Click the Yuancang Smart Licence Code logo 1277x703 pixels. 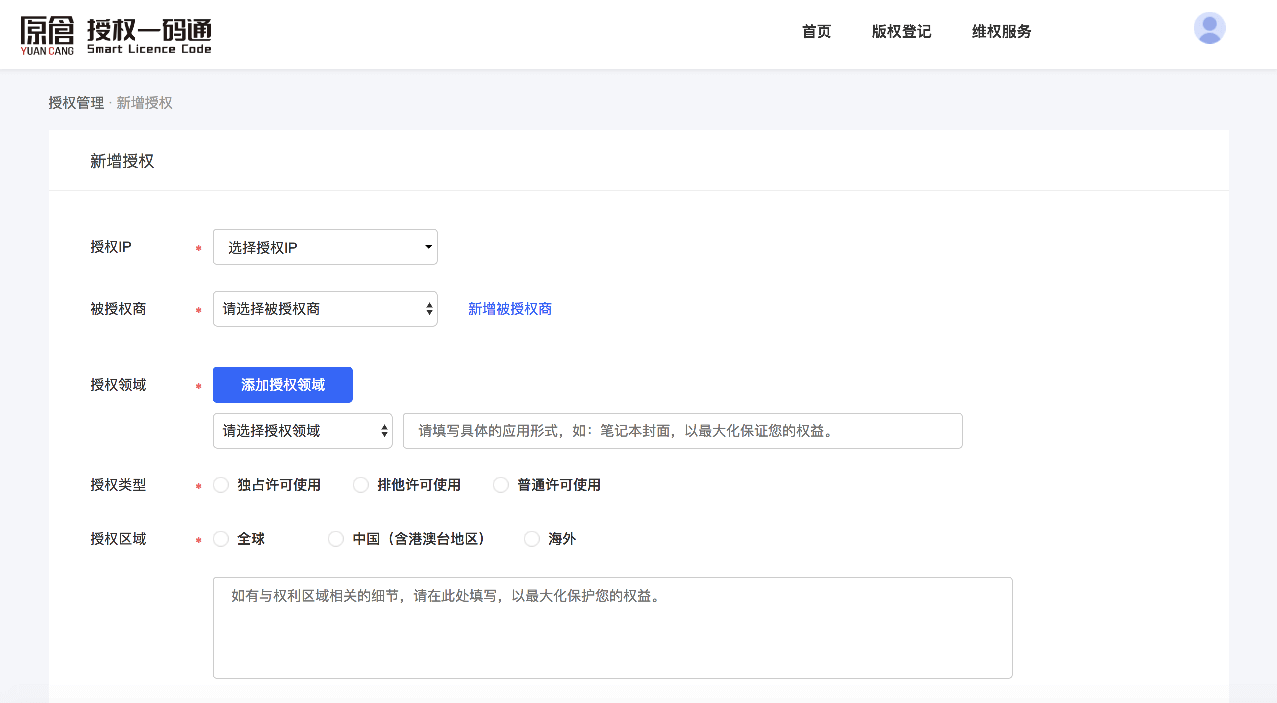point(116,35)
